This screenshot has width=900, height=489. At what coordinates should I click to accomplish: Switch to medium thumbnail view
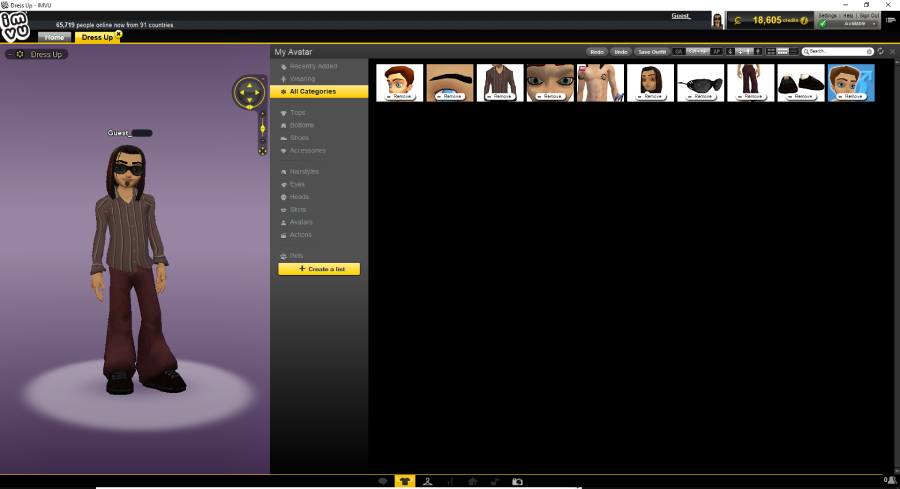coord(782,52)
